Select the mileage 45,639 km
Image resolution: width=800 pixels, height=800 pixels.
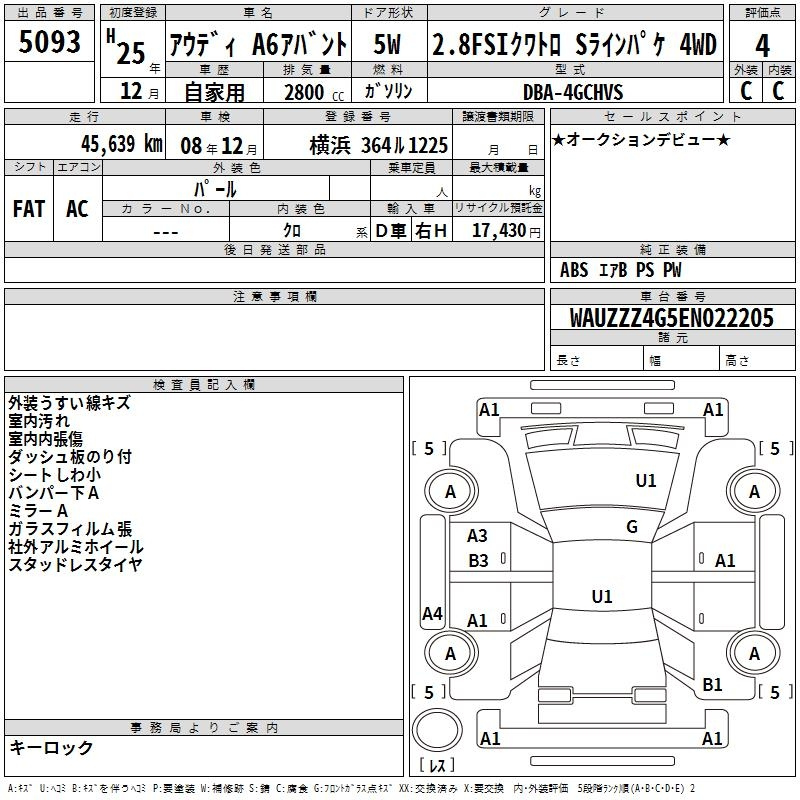click(121, 144)
